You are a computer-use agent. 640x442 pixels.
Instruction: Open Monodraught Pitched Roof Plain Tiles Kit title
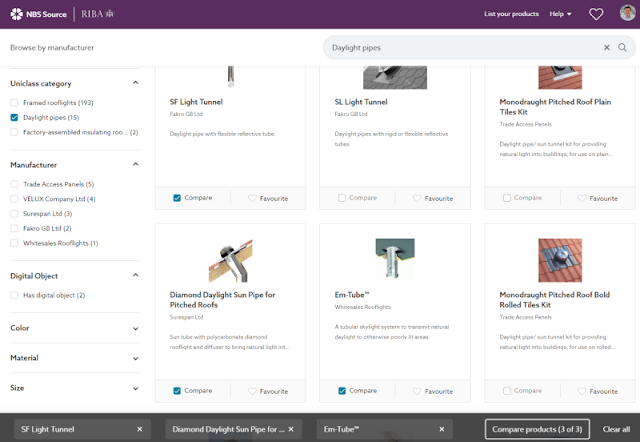555,107
